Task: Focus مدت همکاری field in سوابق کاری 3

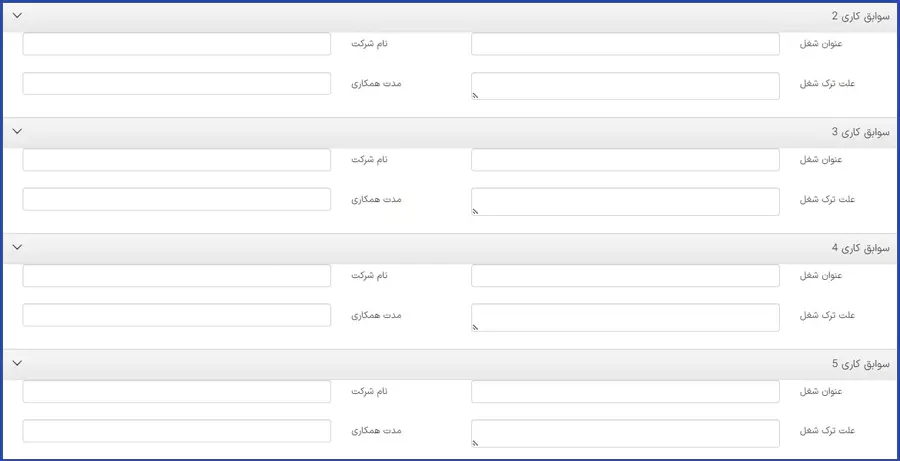Action: pos(176,199)
